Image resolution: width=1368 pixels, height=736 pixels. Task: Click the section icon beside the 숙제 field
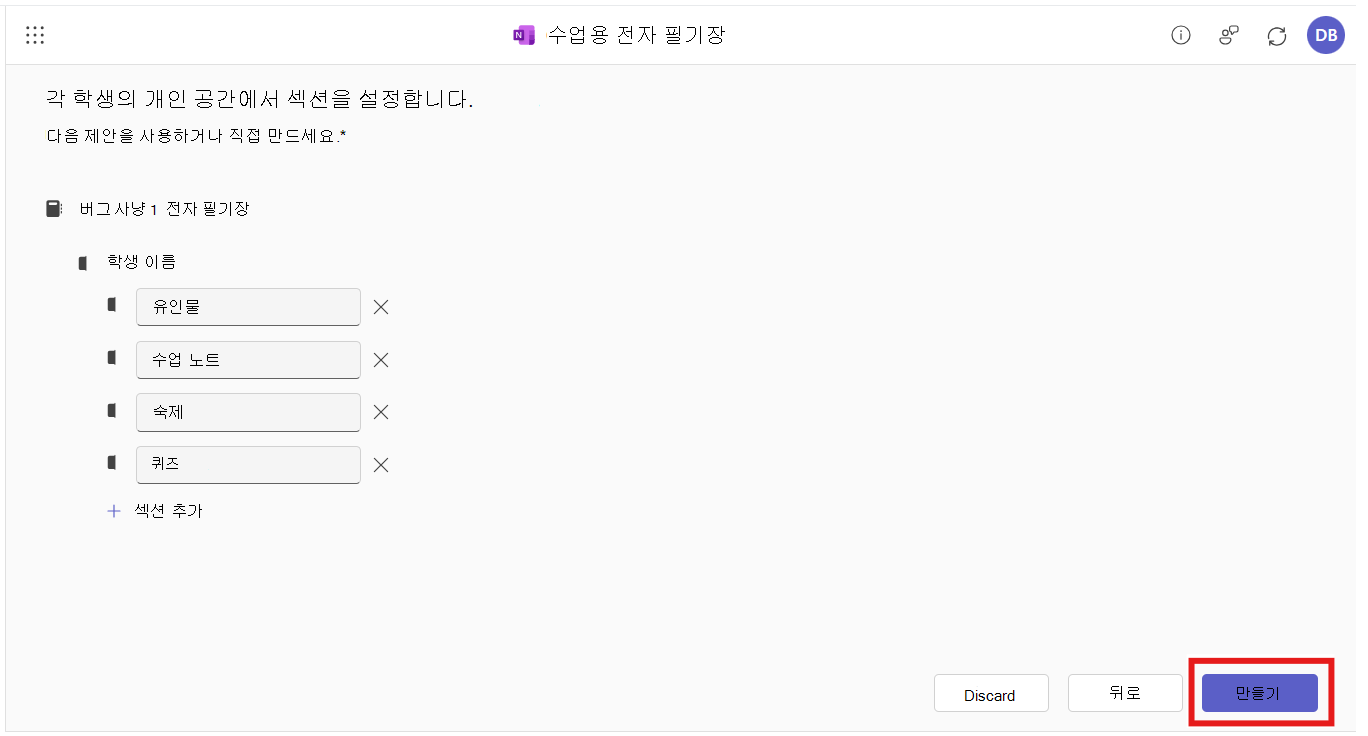pos(112,410)
